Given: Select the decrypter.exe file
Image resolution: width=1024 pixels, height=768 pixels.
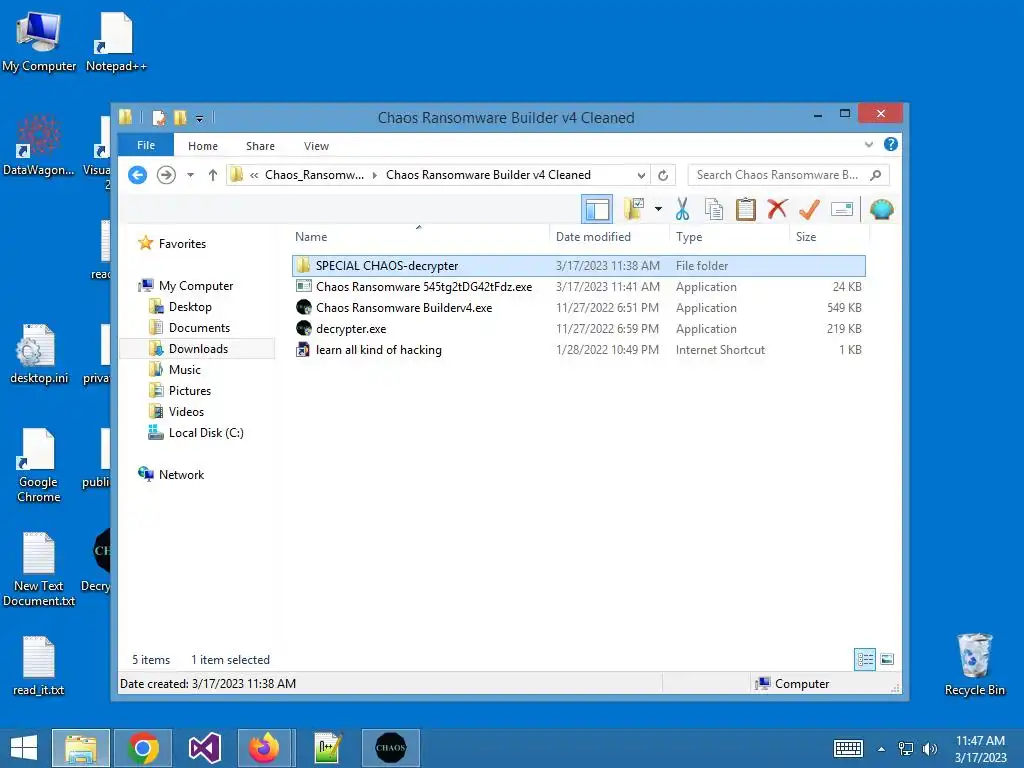Looking at the screenshot, I should 579,328.
